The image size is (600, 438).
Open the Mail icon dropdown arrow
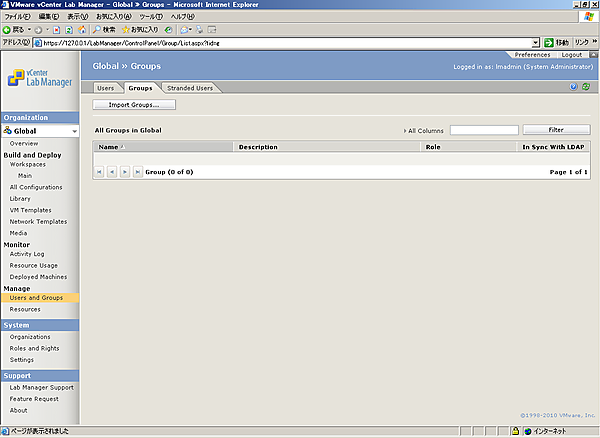[190, 30]
